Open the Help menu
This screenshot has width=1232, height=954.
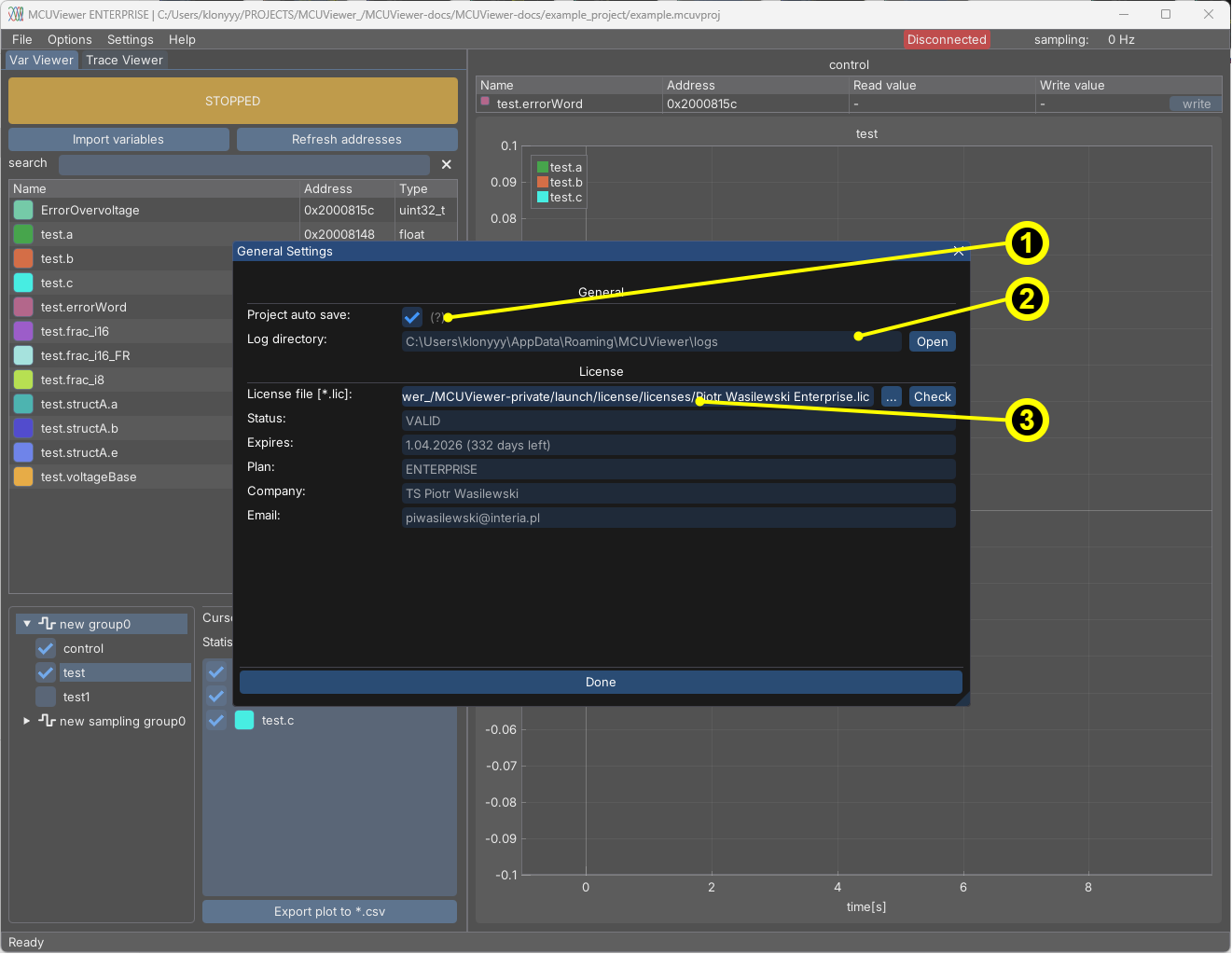(x=183, y=39)
